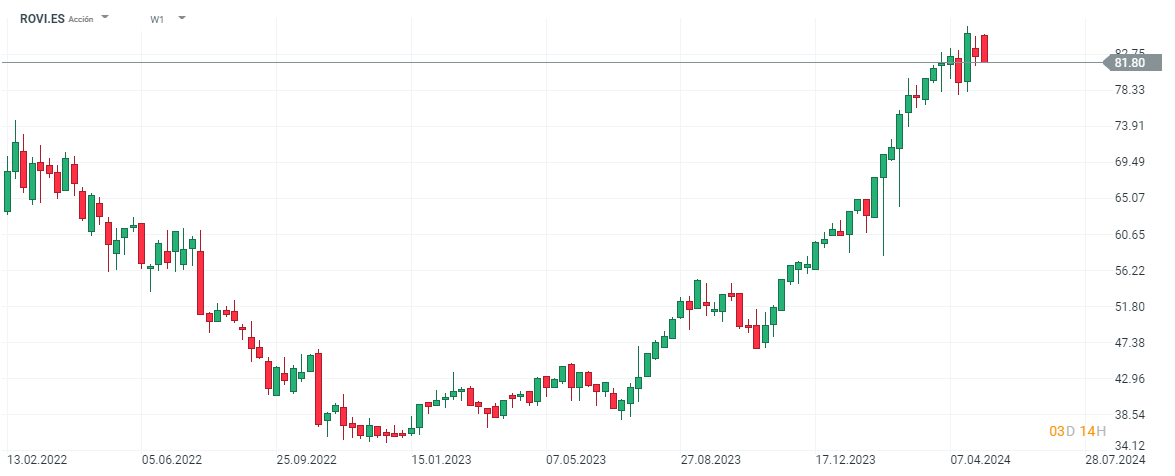Click the horizontal current price line

500,63
